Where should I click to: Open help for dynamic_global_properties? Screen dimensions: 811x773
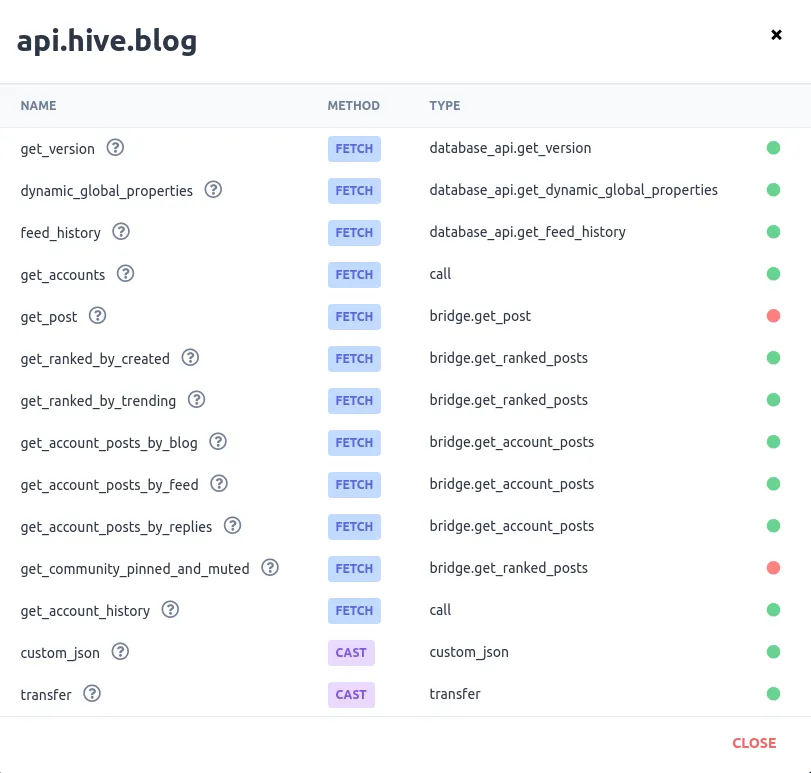[x=213, y=190]
